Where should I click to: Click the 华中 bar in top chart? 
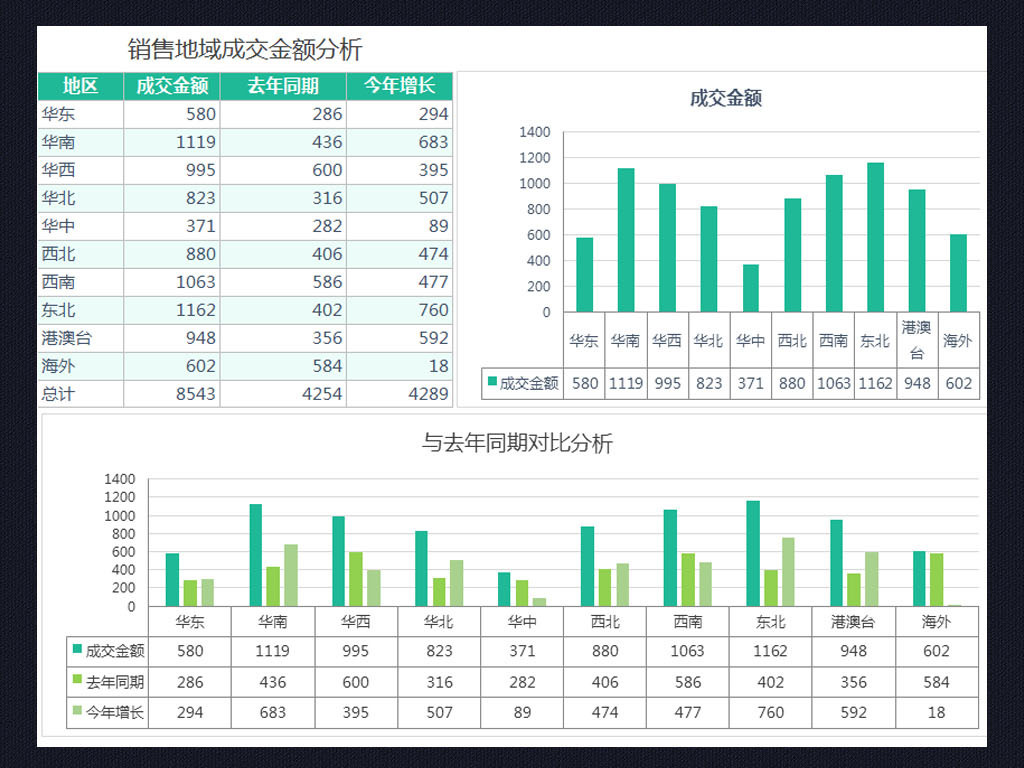pos(750,288)
